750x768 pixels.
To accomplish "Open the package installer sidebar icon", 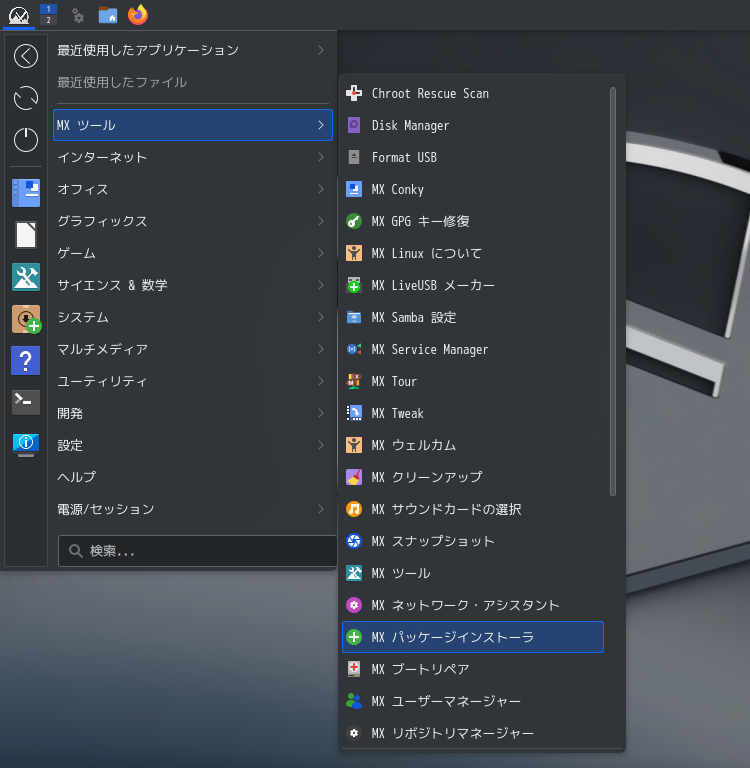I will [x=26, y=319].
